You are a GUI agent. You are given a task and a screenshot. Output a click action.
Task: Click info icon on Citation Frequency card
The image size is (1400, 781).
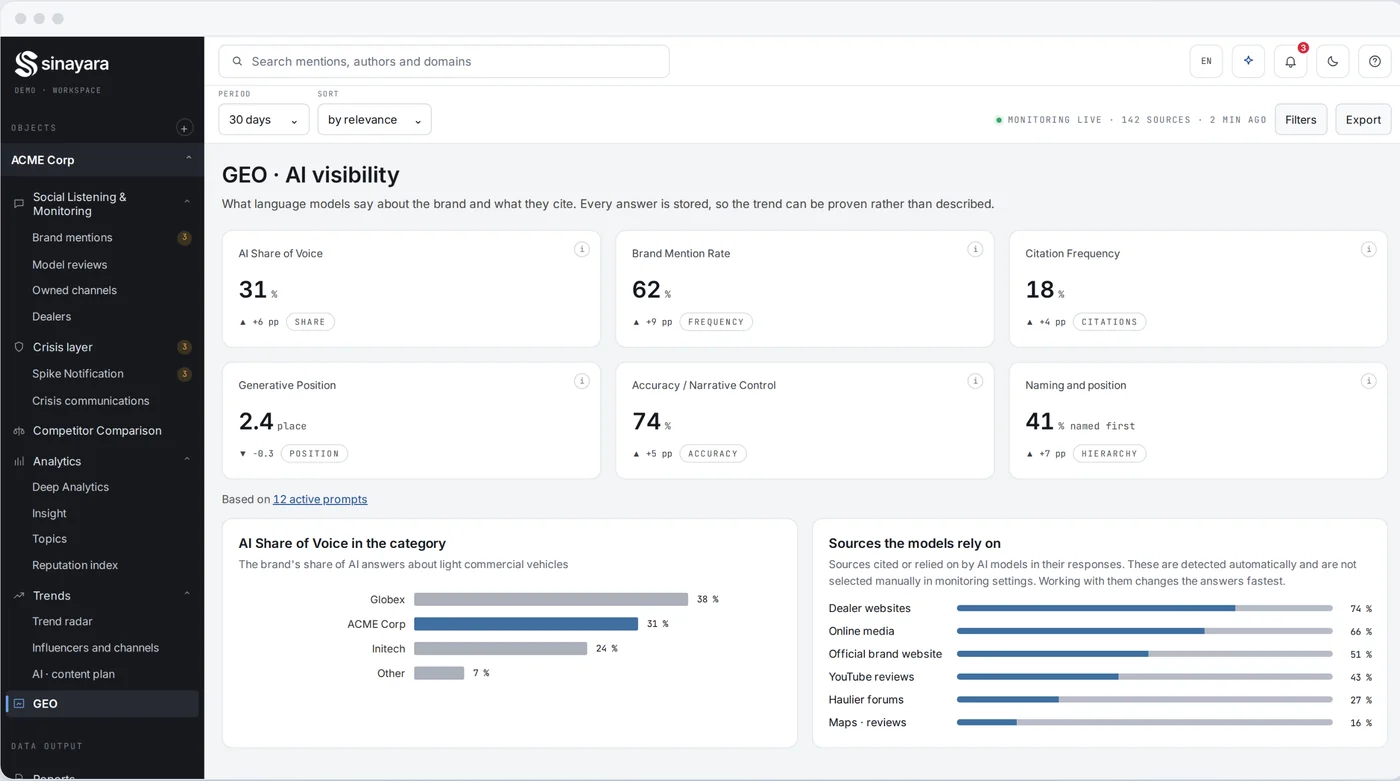(1368, 249)
